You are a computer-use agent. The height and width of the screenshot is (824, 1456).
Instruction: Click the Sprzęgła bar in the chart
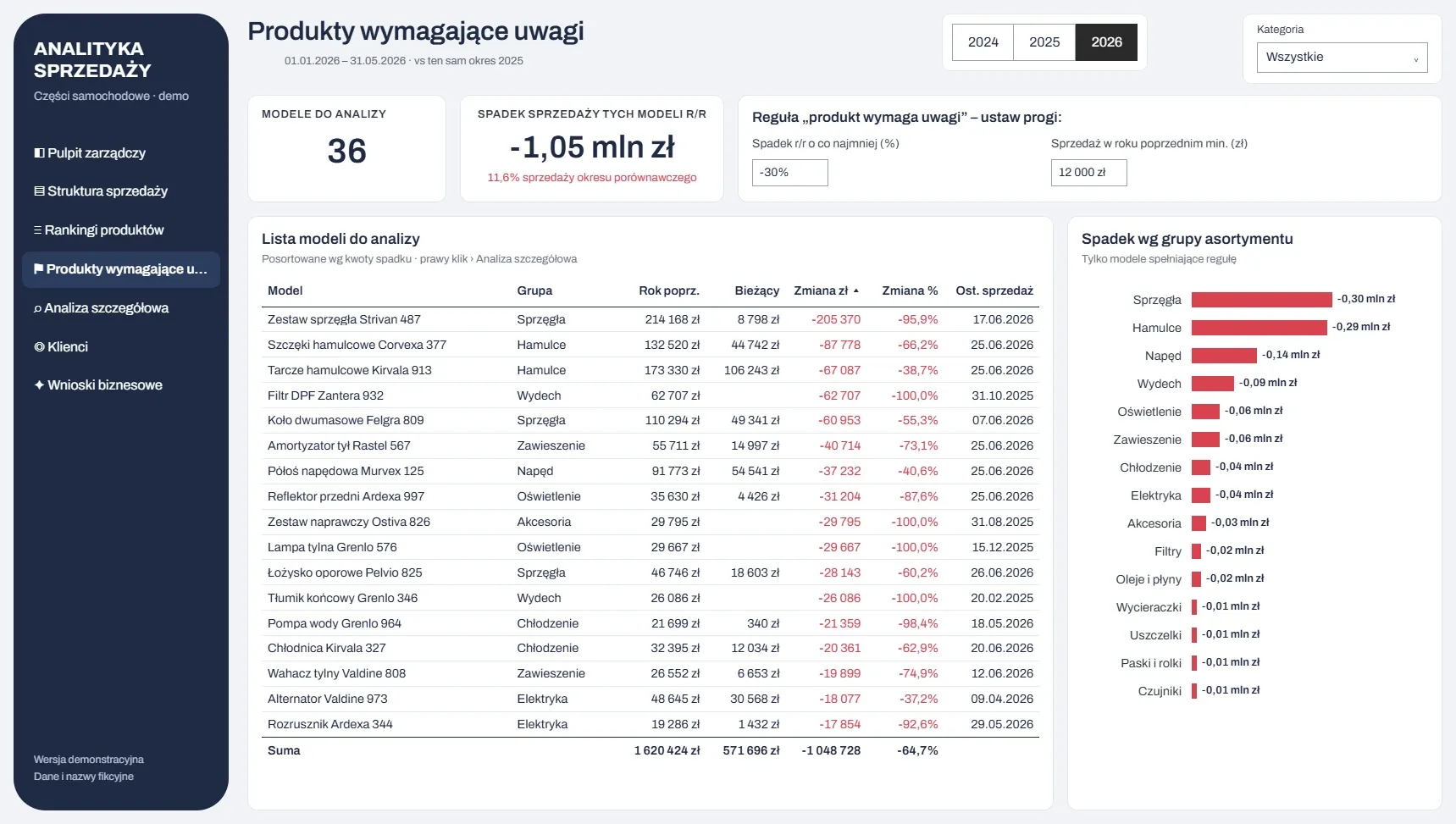[1261, 300]
